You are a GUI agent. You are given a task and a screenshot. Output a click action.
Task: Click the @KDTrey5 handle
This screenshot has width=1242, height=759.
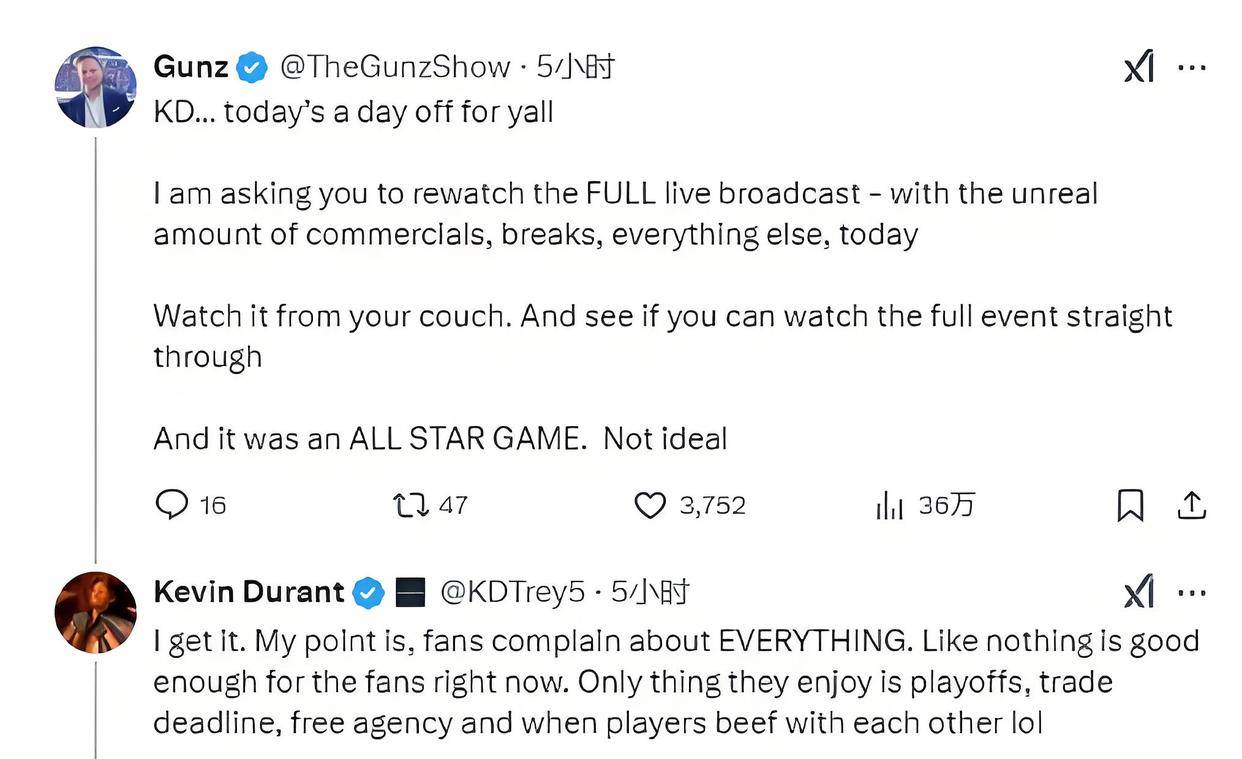click(512, 592)
